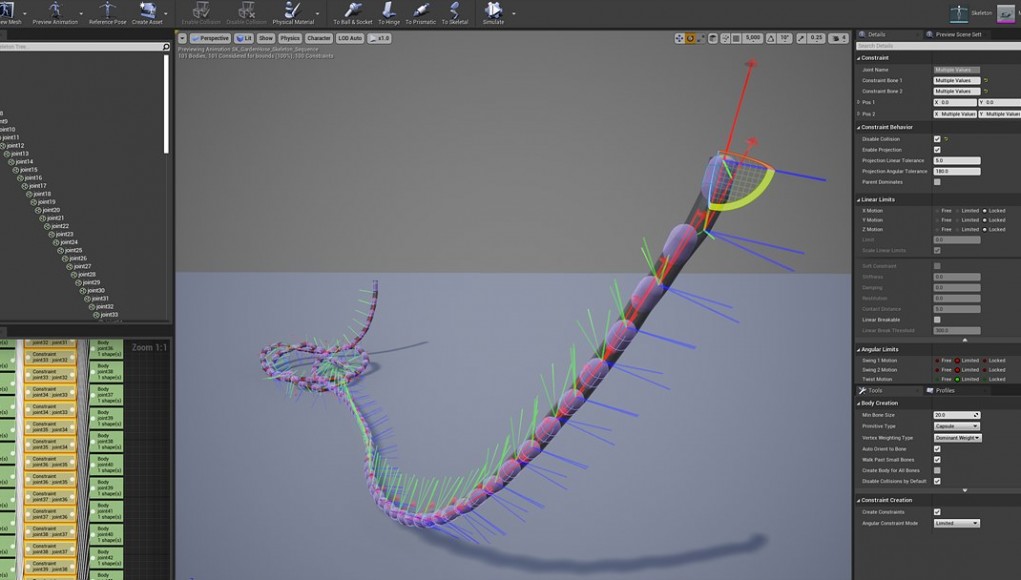Image resolution: width=1021 pixels, height=580 pixels.
Task: Collapse the Linear Limits section
Action: 859,200
